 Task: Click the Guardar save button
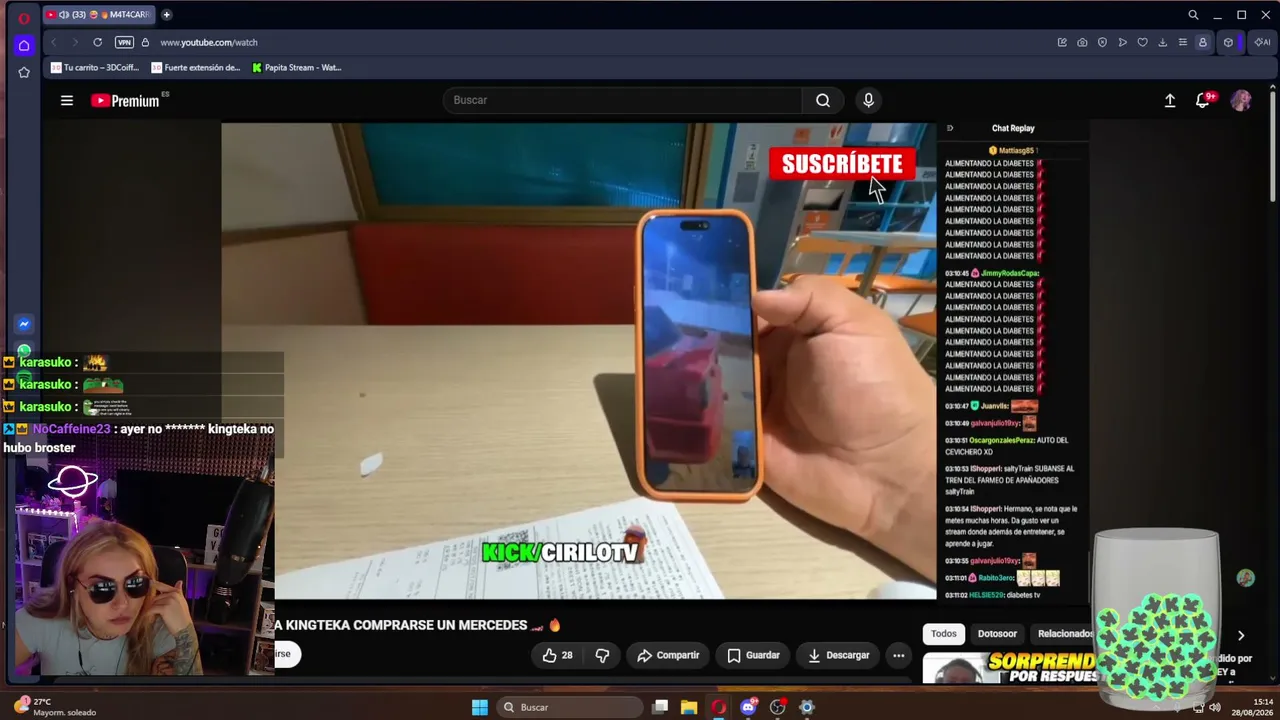tap(753, 655)
